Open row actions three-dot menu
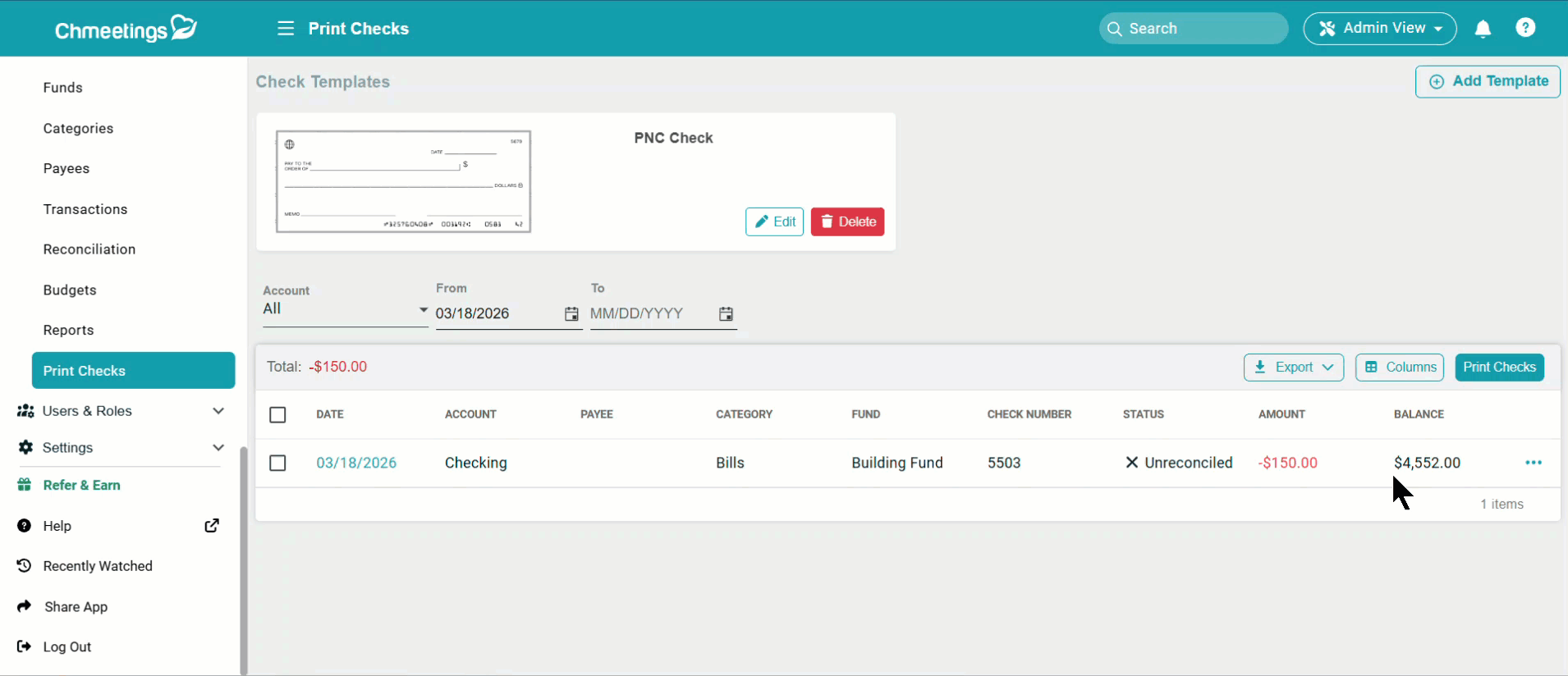1568x676 pixels. [x=1533, y=463]
